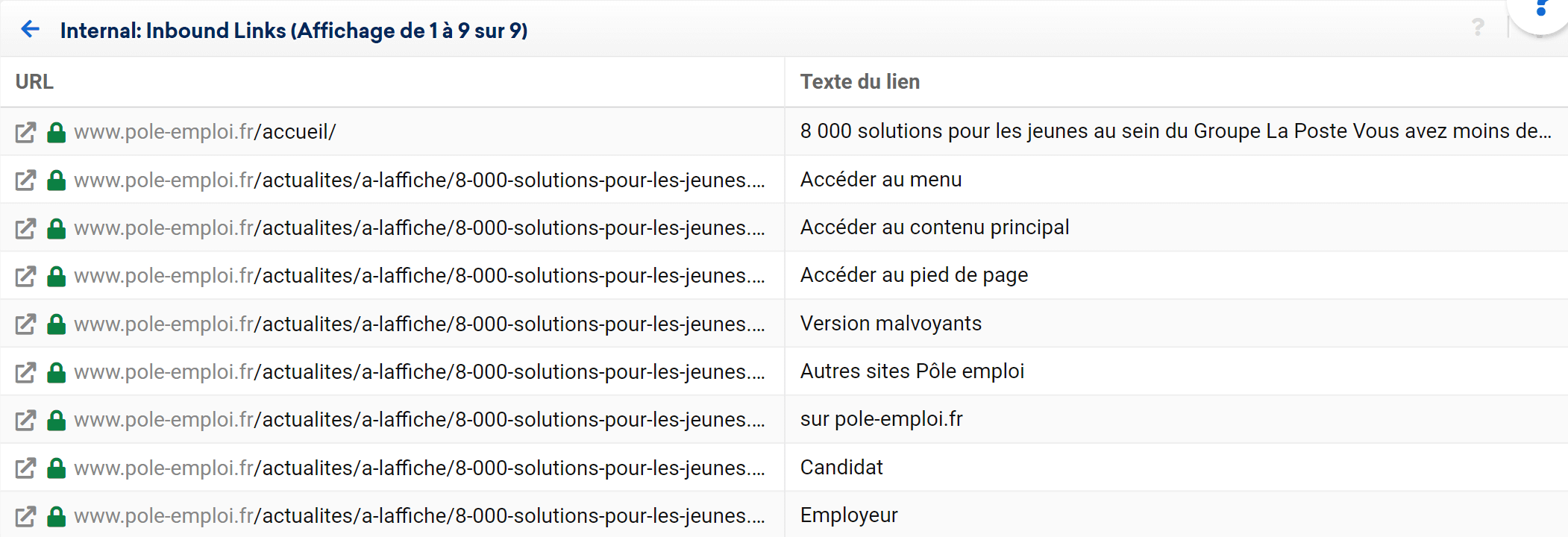Image resolution: width=1568 pixels, height=537 pixels.
Task: Open URL link in 'Accéder au pied de page' row
Action: click(419, 276)
